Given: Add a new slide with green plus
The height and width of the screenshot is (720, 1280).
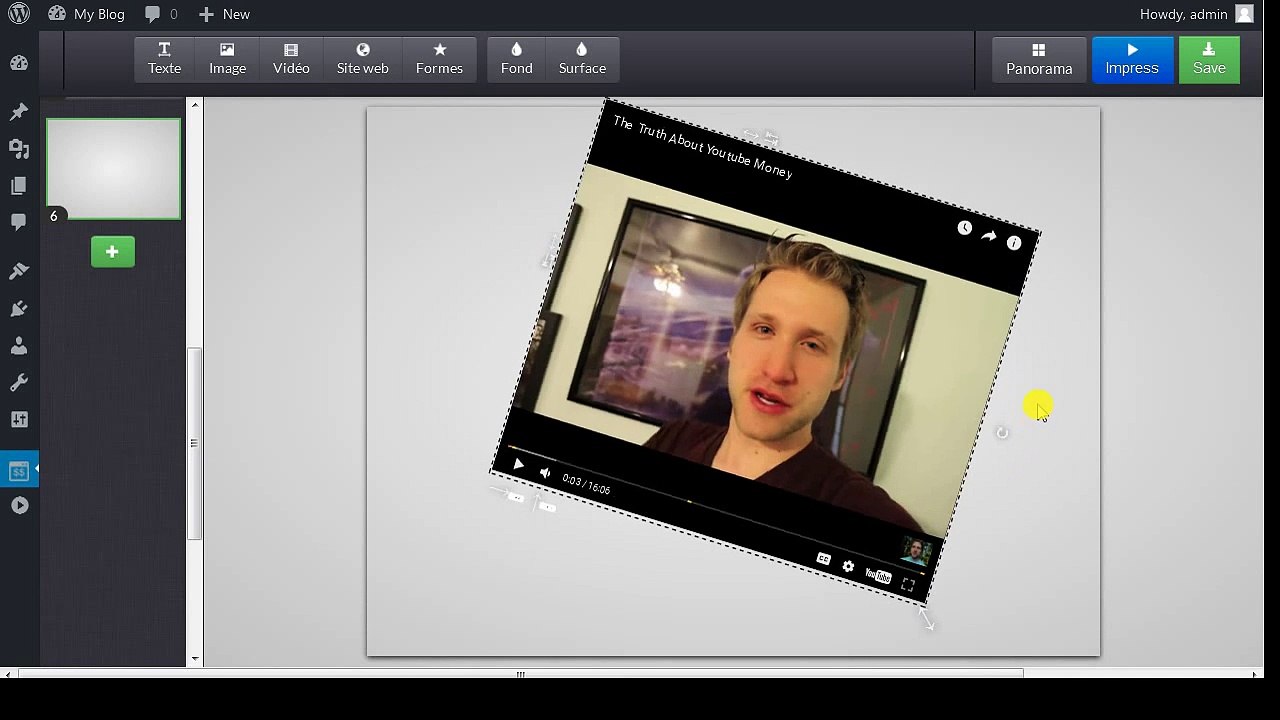Looking at the screenshot, I should [113, 252].
